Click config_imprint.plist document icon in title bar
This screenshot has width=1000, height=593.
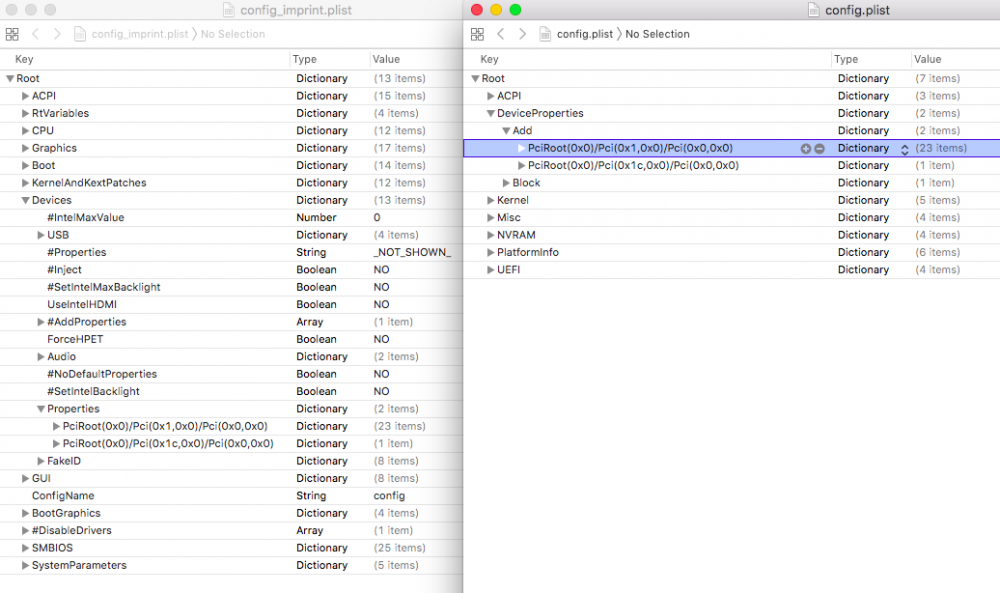pyautogui.click(x=228, y=10)
